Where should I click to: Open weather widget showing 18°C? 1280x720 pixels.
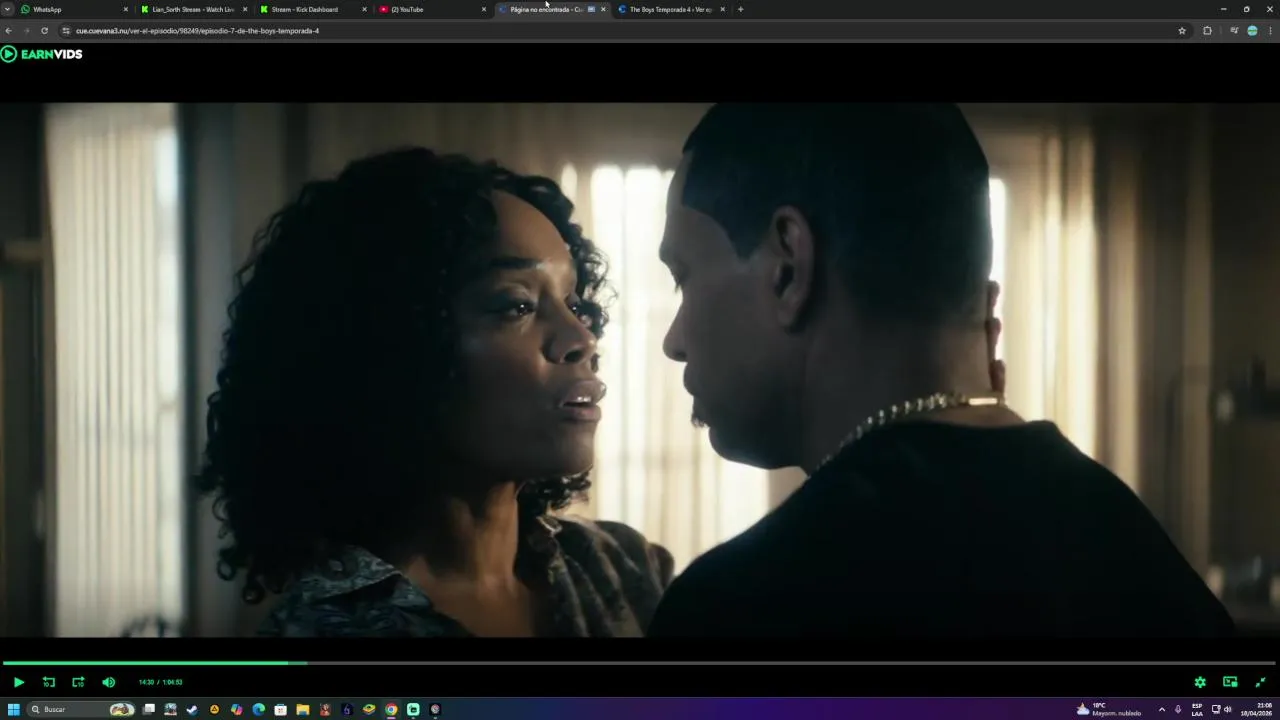pos(1109,709)
